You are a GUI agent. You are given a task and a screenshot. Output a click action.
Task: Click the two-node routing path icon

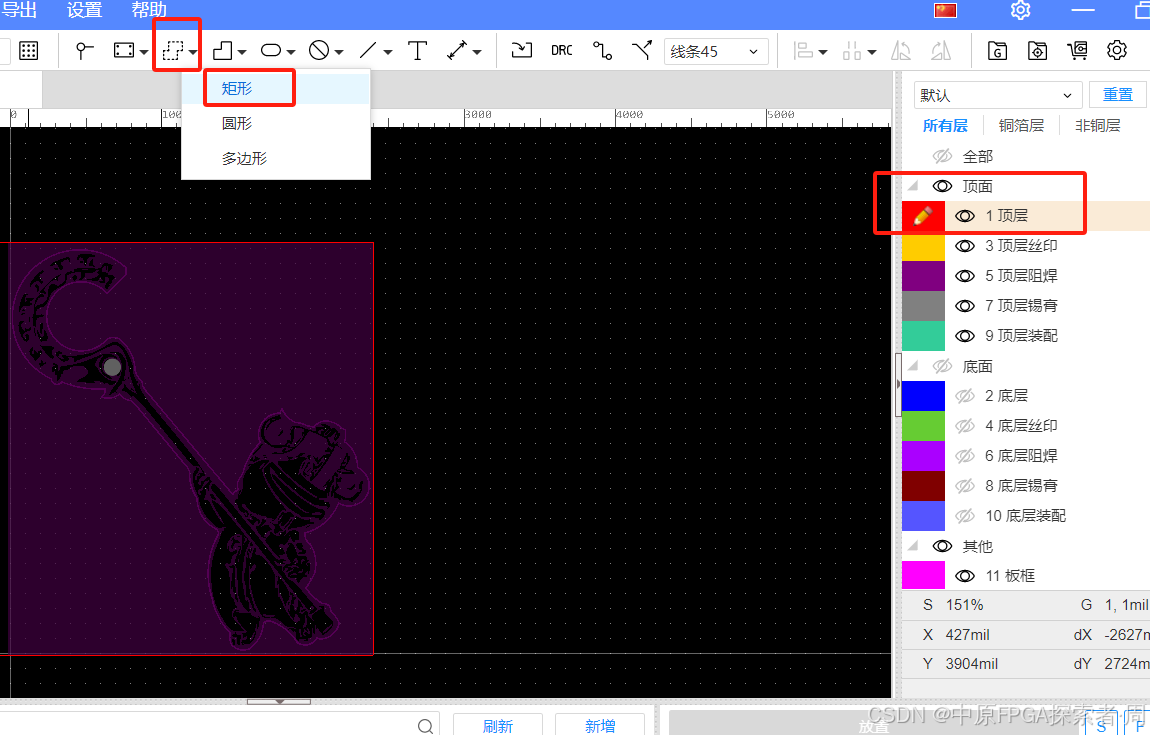602,51
